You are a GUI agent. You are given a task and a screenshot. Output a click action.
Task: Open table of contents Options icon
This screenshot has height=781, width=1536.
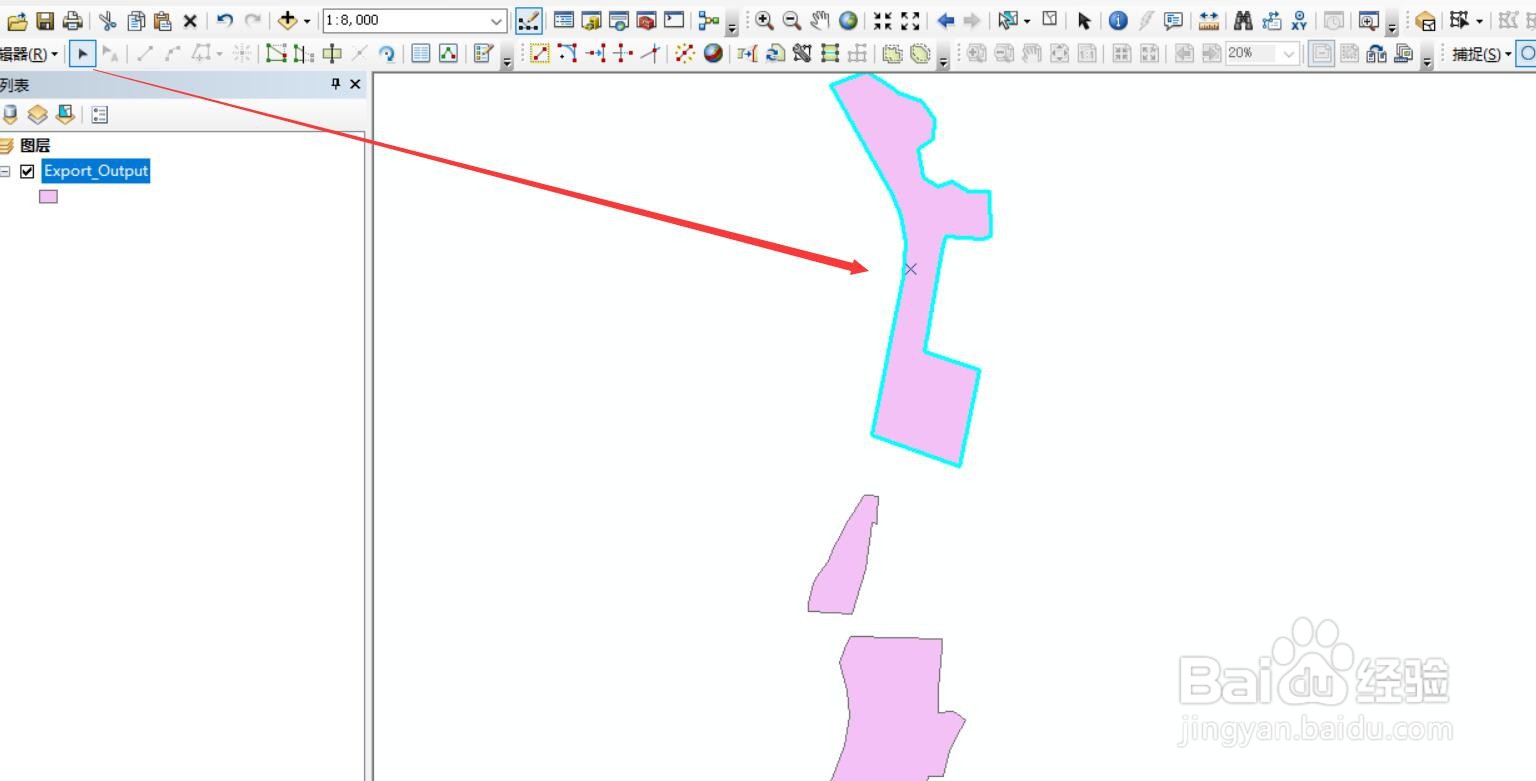99,115
